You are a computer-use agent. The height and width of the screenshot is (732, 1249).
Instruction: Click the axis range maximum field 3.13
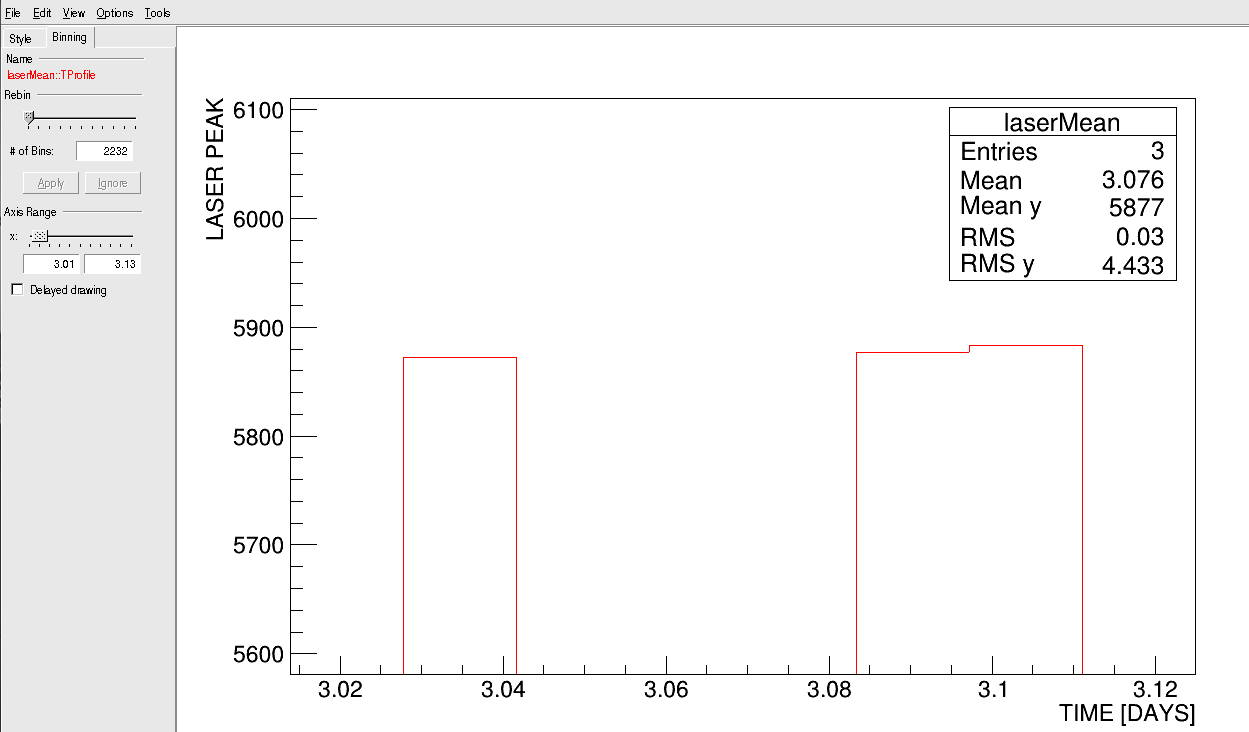click(112, 264)
